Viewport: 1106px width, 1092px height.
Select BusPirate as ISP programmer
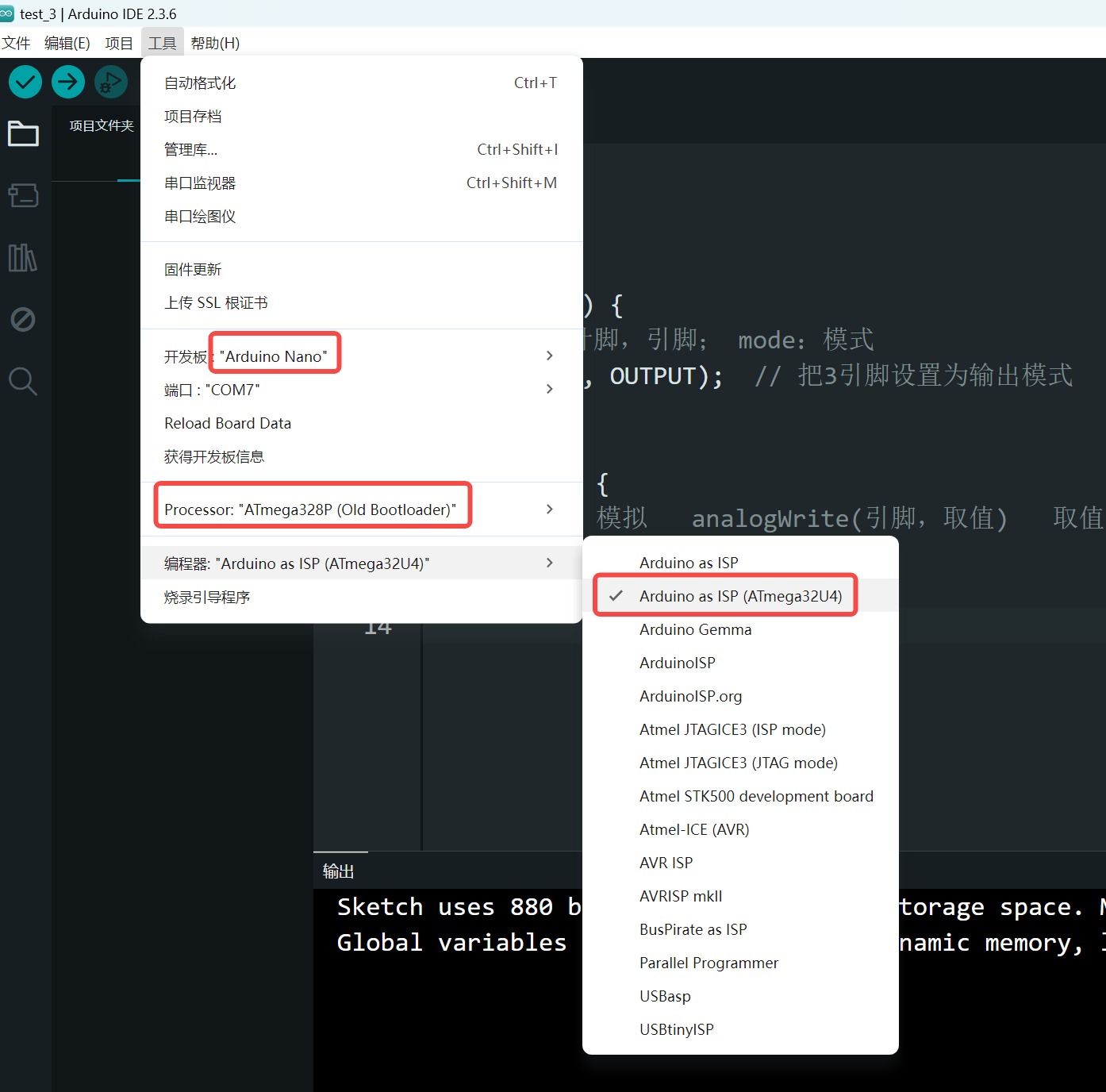pyautogui.click(x=740, y=929)
